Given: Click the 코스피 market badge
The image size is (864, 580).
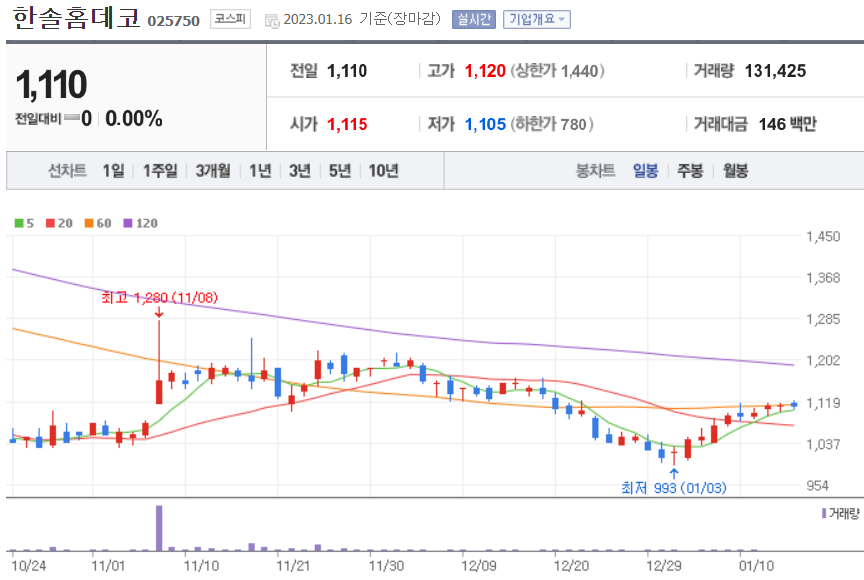Looking at the screenshot, I should click(230, 19).
